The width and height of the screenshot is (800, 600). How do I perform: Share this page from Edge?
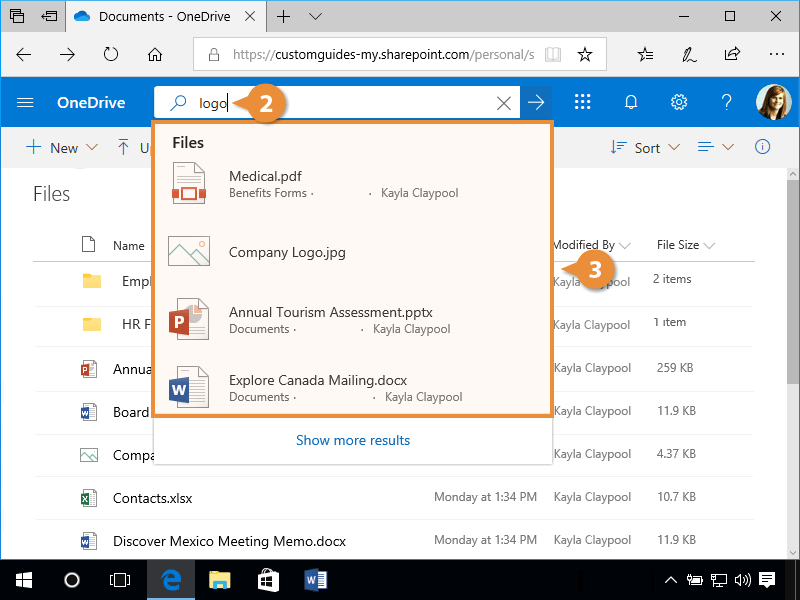click(x=732, y=54)
